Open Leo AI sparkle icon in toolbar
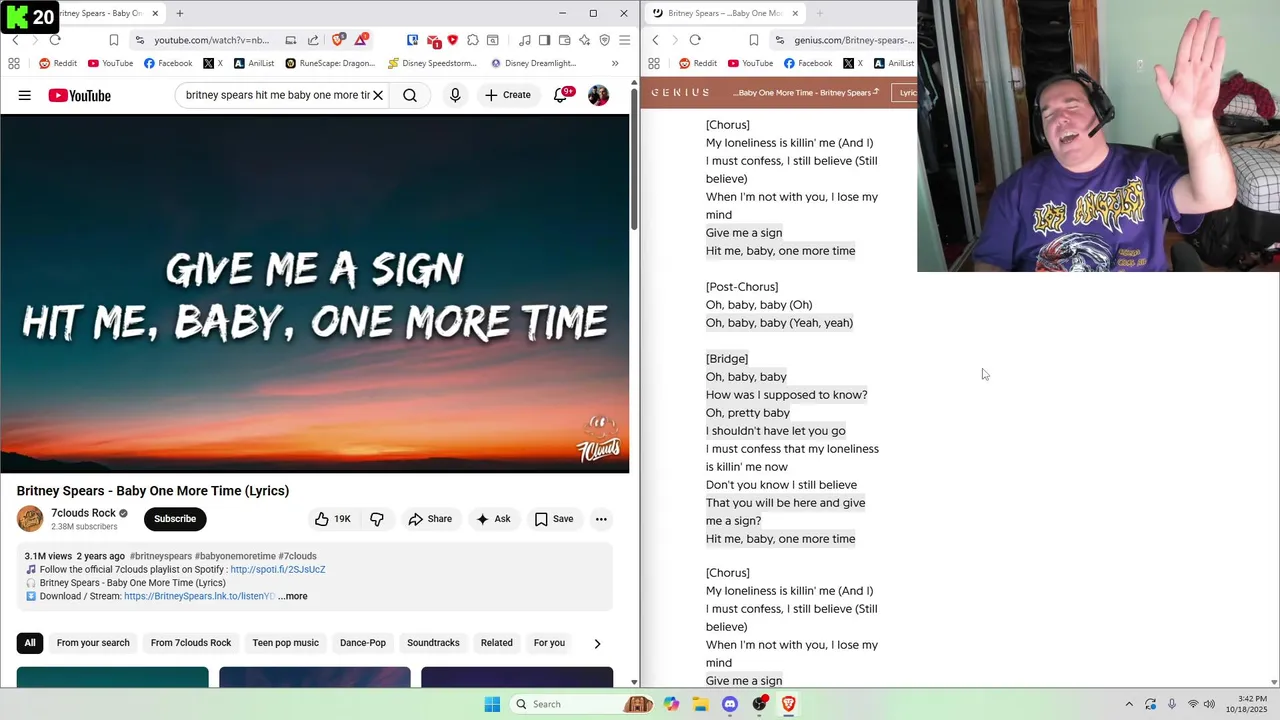1280x720 pixels. coord(584,40)
